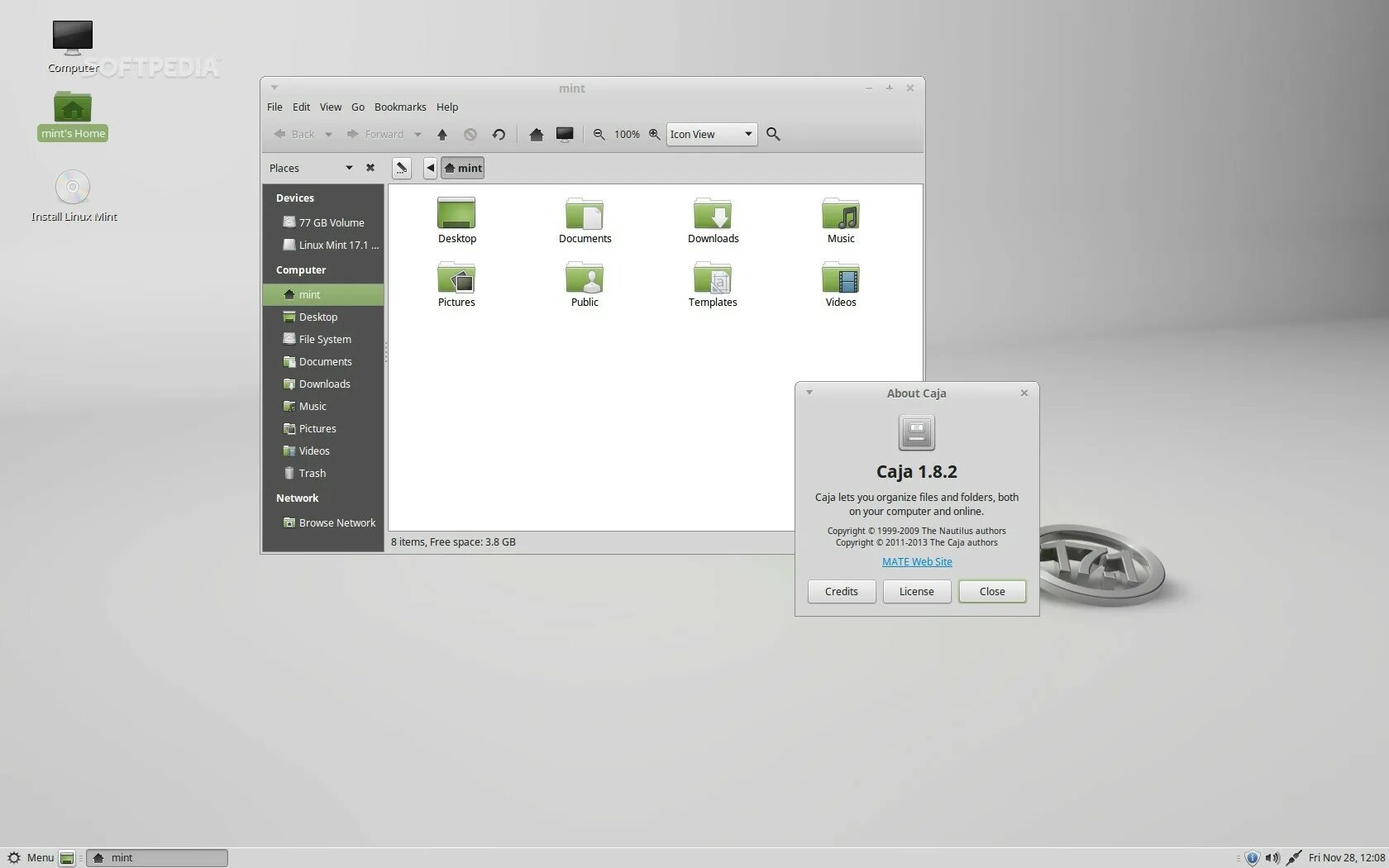Open the window menu arrow of mint window

pos(274,88)
